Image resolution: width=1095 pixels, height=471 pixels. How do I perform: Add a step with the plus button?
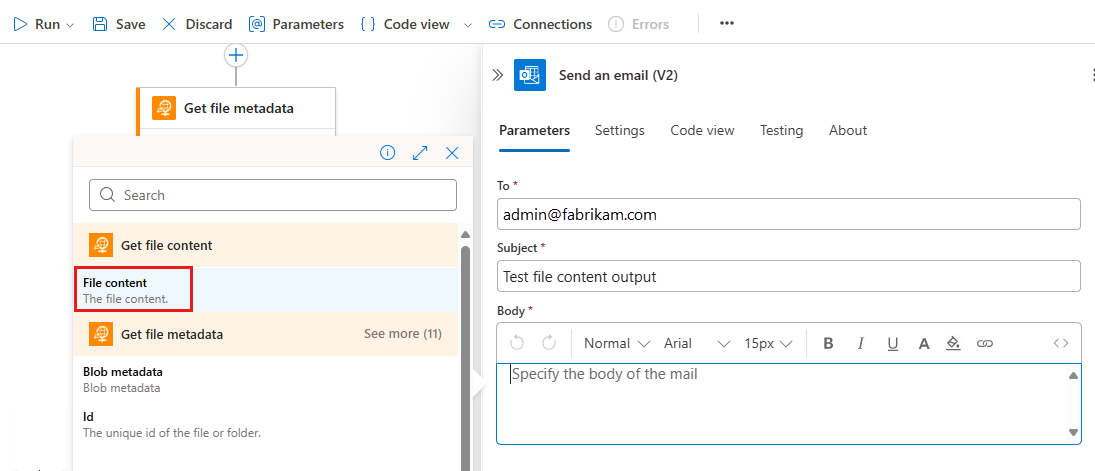coord(237,55)
